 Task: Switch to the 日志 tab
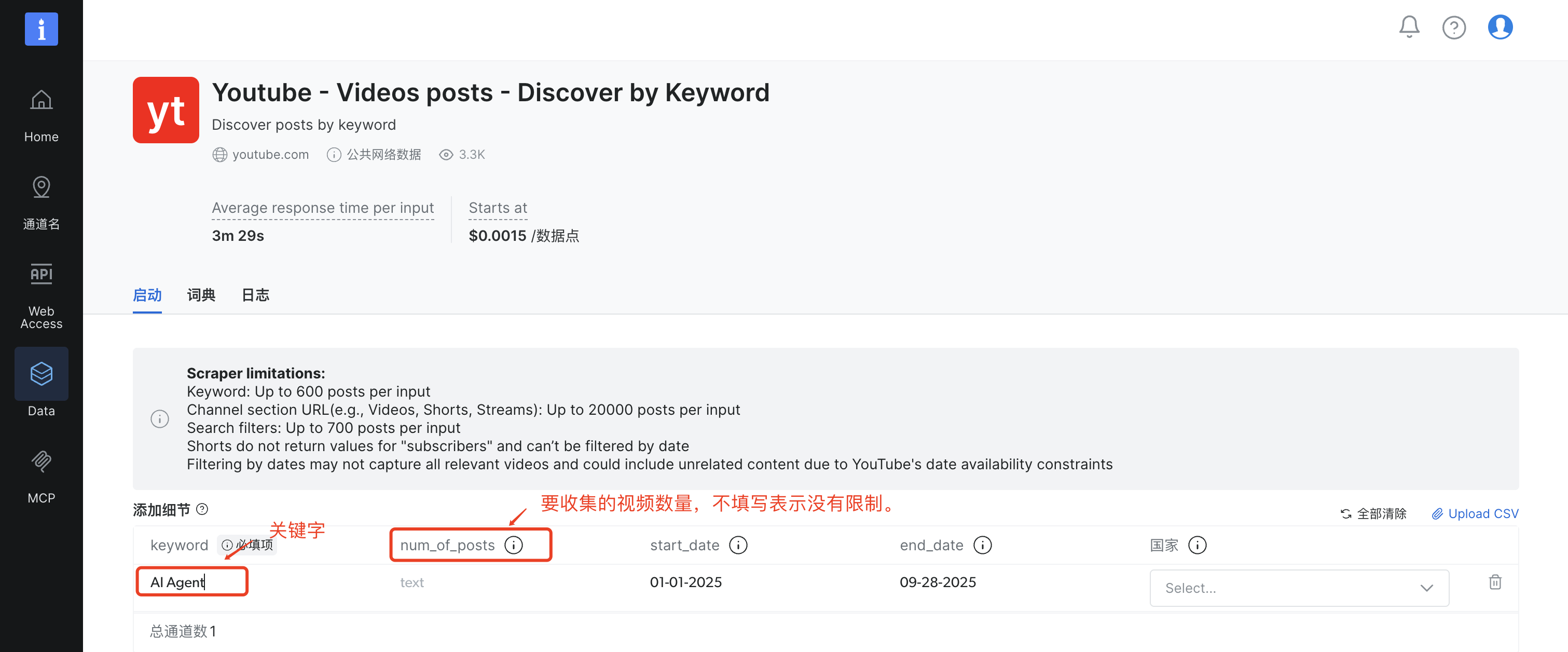pyautogui.click(x=255, y=295)
